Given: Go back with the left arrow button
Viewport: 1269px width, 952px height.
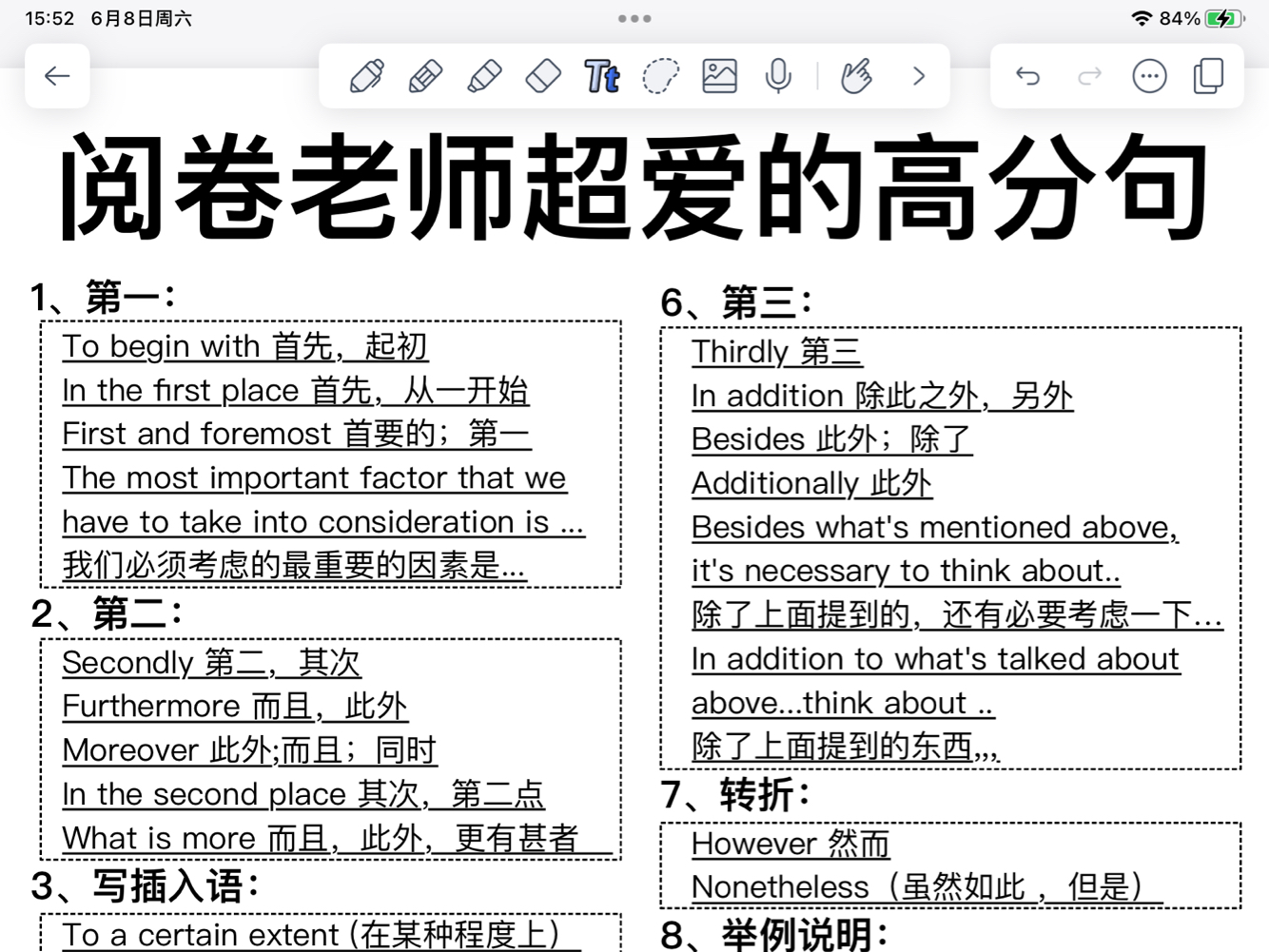Looking at the screenshot, I should (57, 76).
